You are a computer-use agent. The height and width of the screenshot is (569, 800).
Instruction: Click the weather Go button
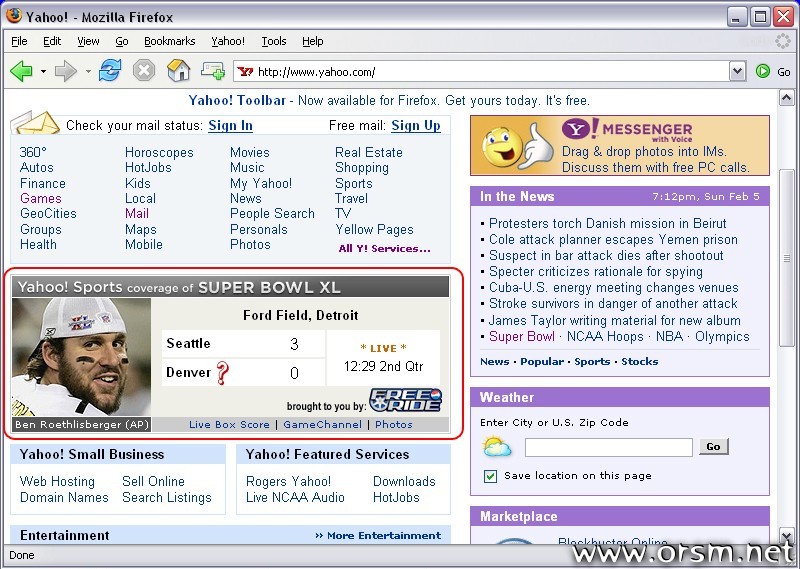(713, 447)
